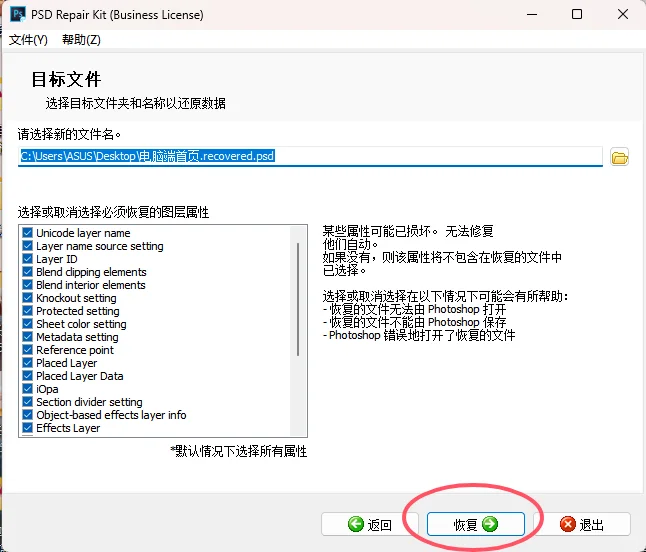Open the 帮助(Z) menu

[x=81, y=40]
